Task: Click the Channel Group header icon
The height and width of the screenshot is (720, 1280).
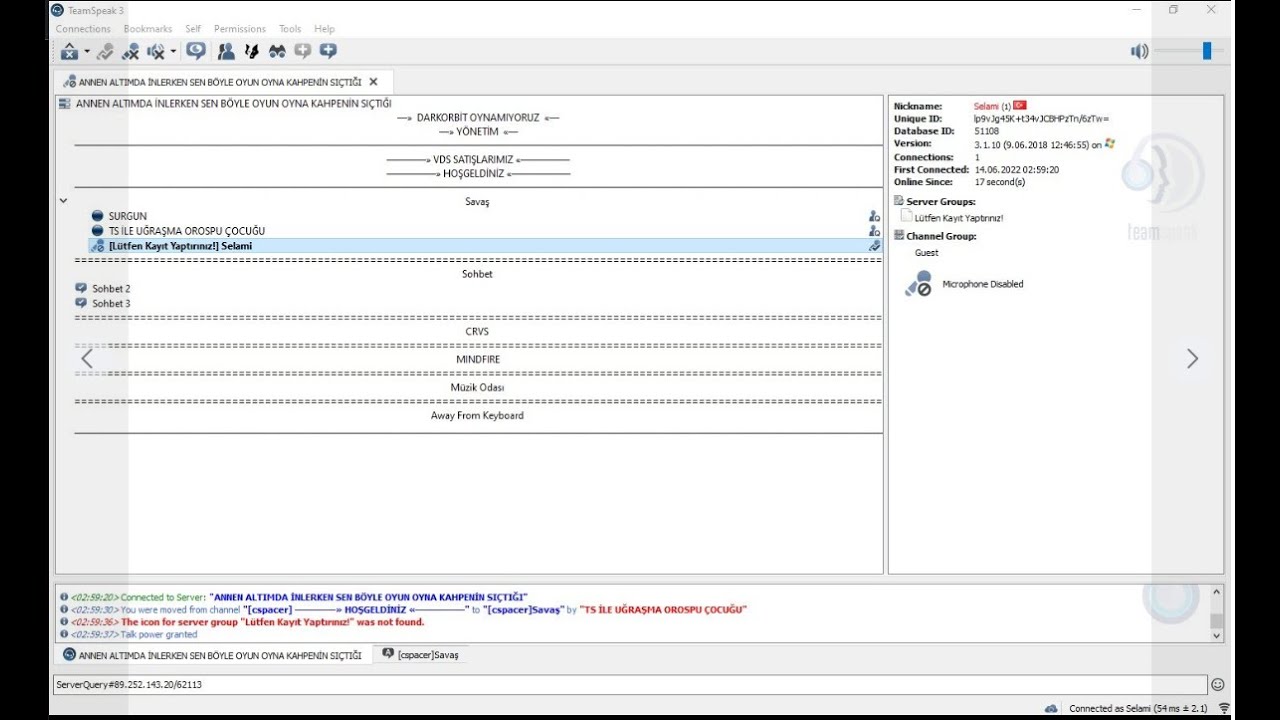Action: tap(899, 236)
